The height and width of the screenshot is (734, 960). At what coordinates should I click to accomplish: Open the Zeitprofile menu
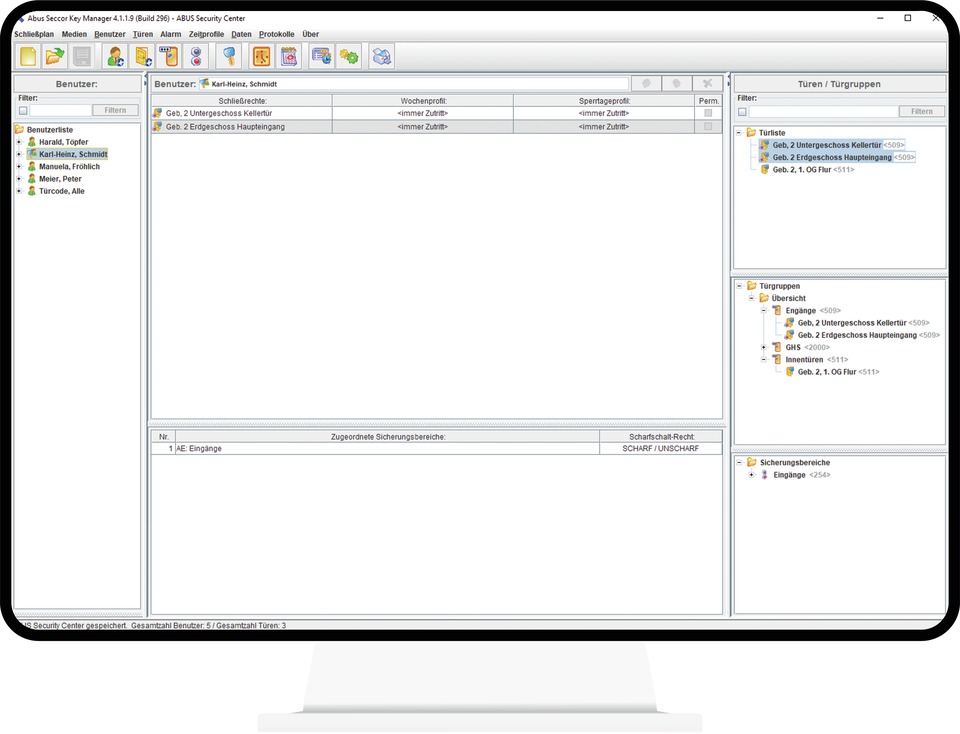coord(206,34)
